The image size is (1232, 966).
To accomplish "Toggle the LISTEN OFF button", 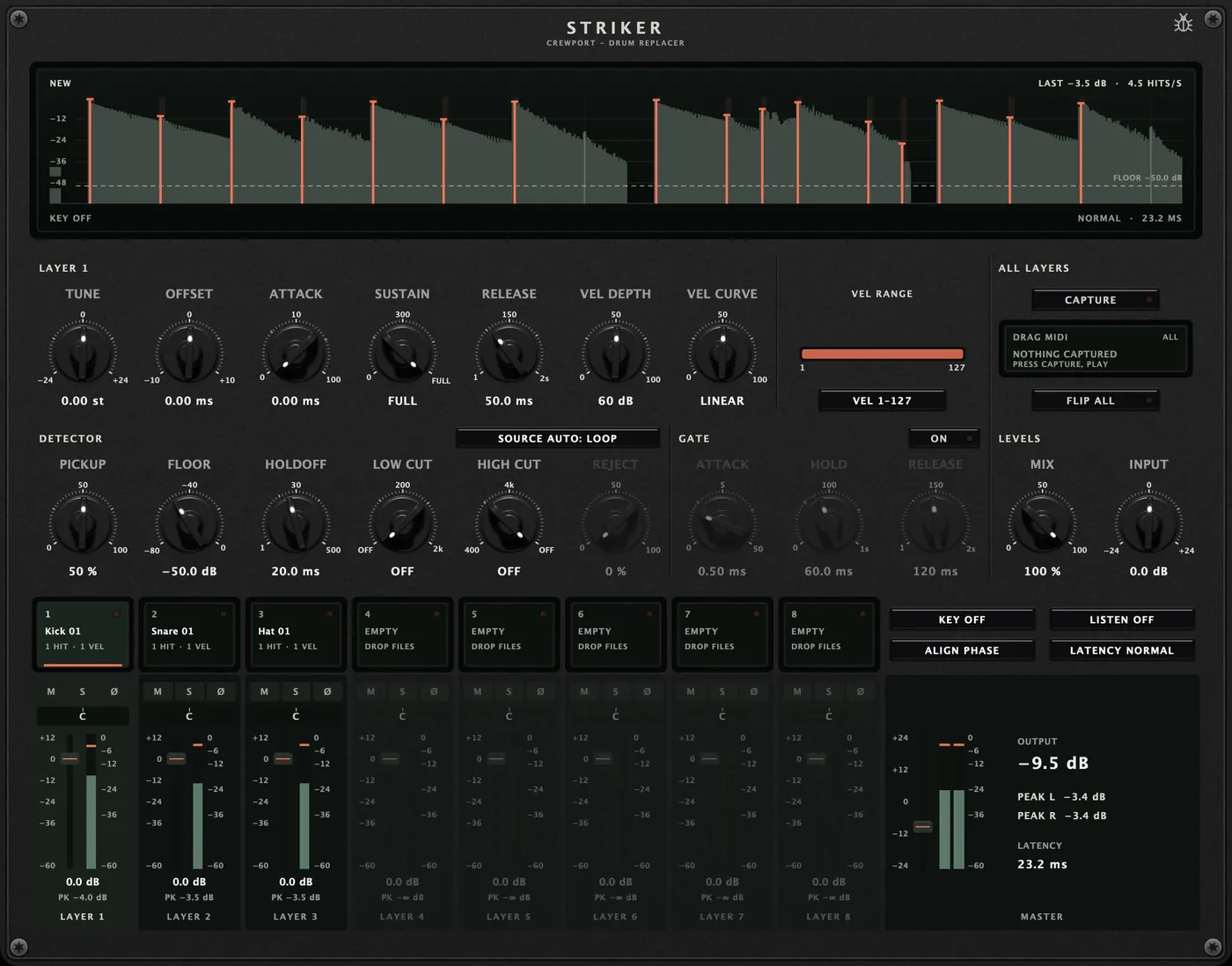I will coord(1122,619).
